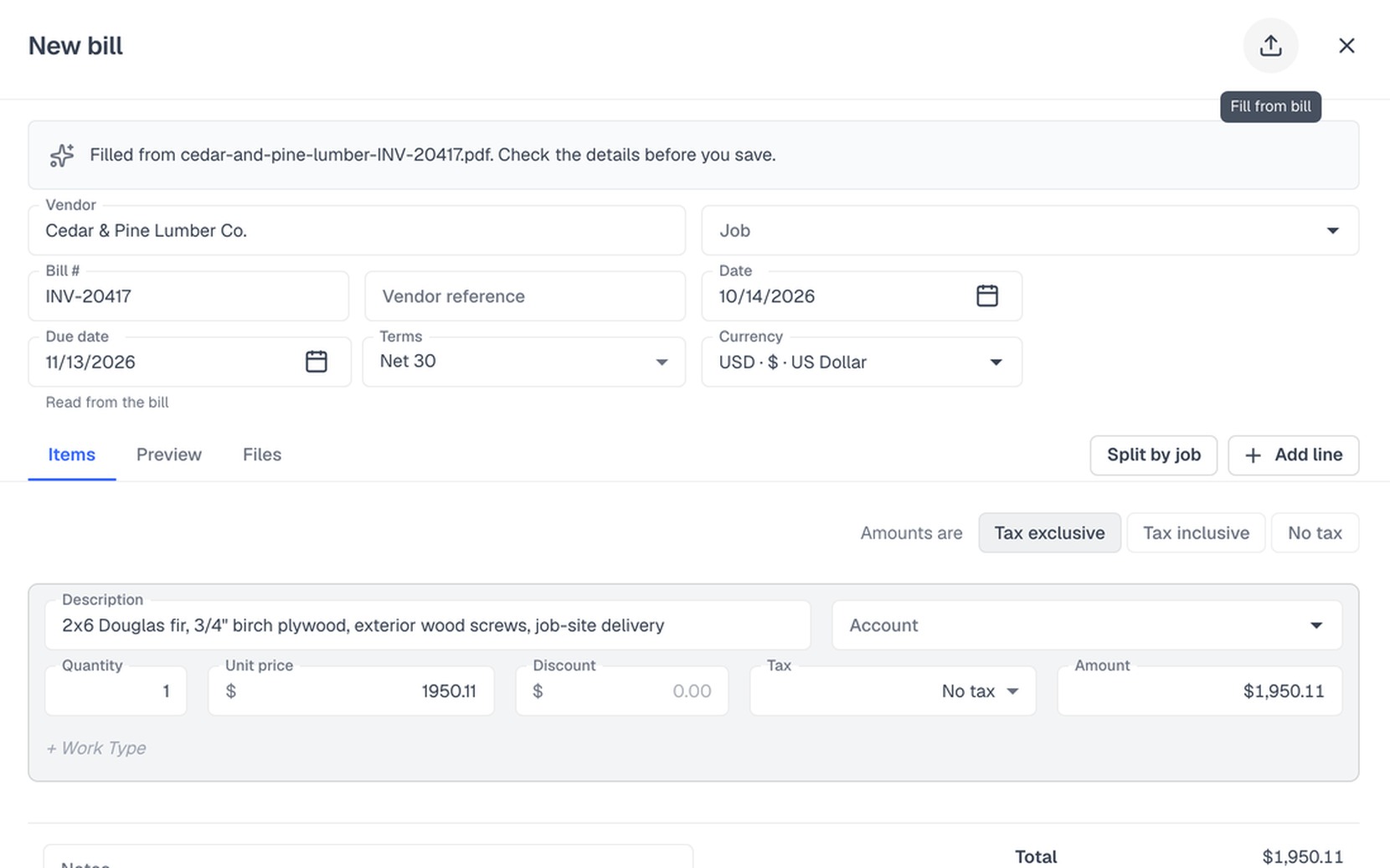The height and width of the screenshot is (868, 1390).
Task: Switch to the Files tab
Action: pos(262,455)
